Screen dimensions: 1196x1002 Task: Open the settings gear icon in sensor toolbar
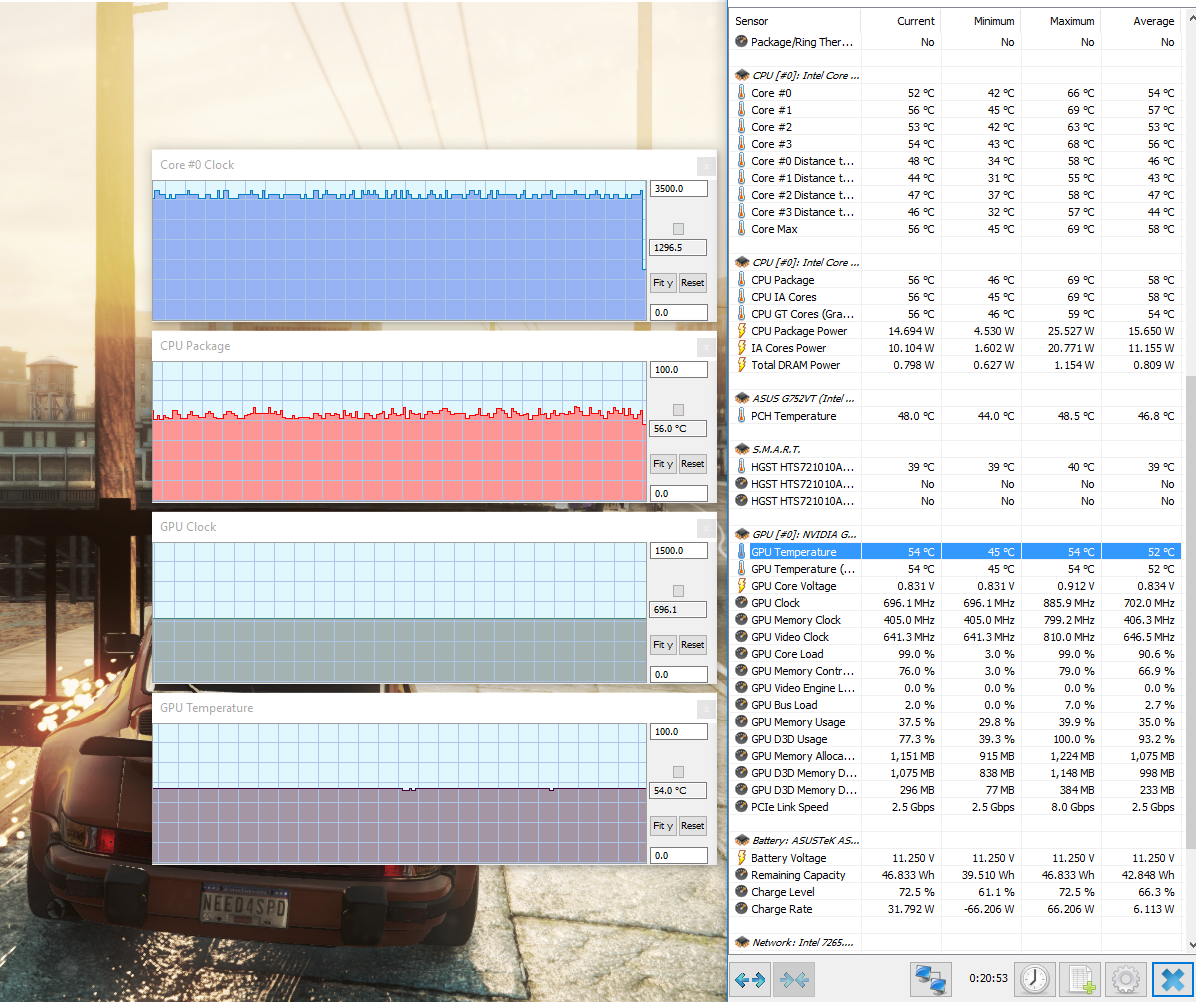pyautogui.click(x=1125, y=979)
